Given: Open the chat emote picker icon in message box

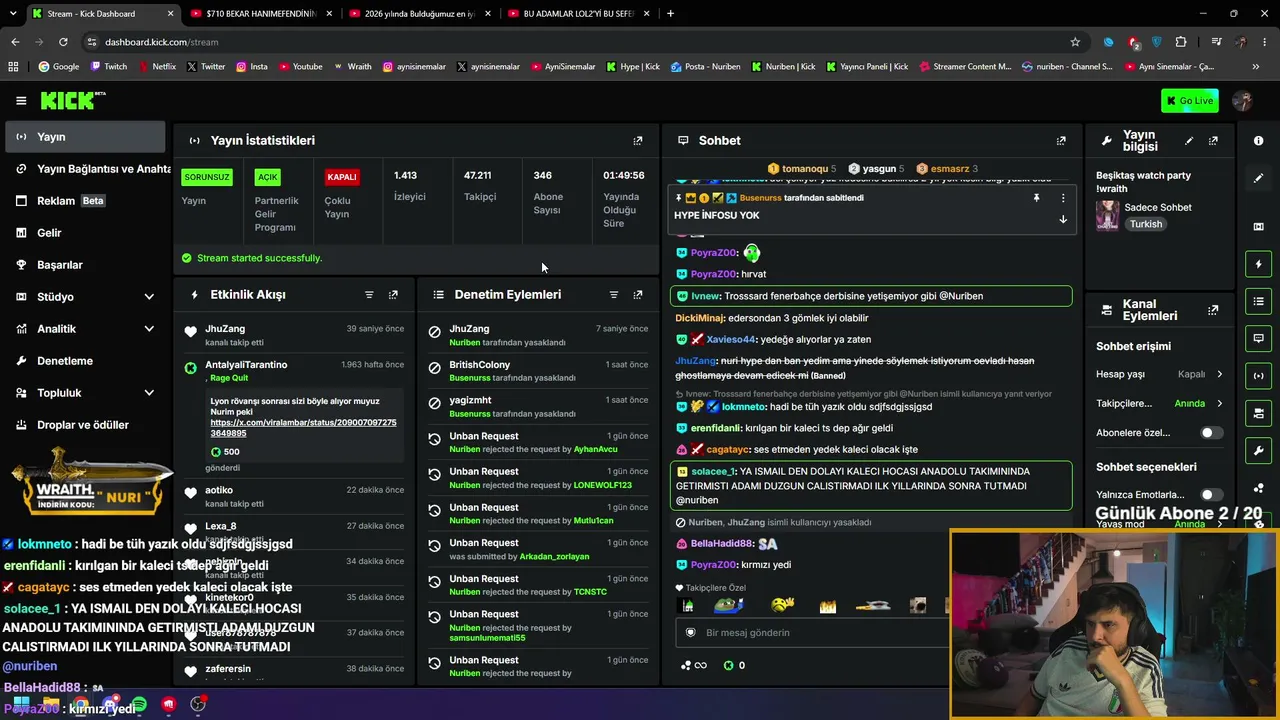Looking at the screenshot, I should point(690,633).
